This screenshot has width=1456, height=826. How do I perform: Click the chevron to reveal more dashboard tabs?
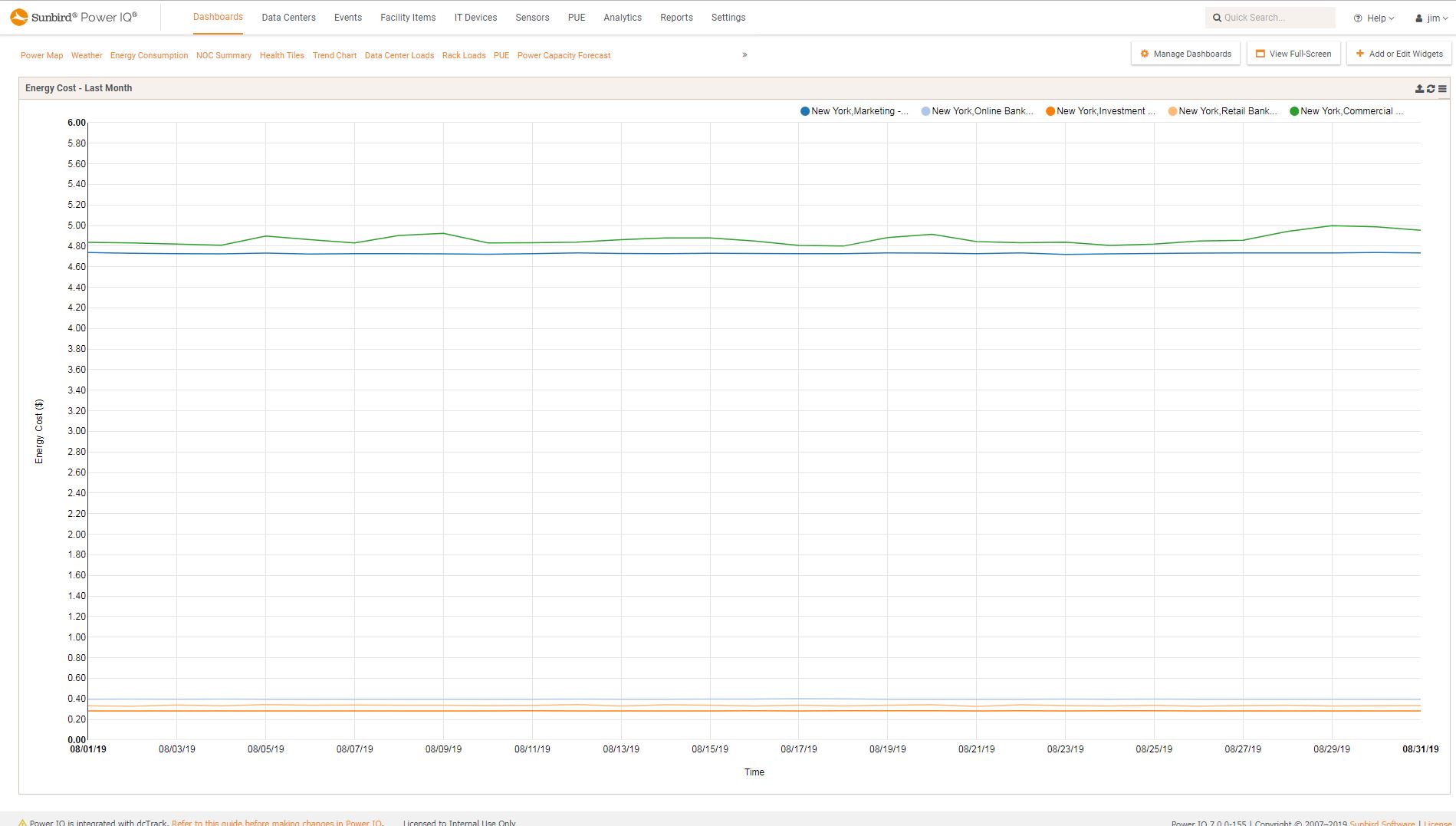(743, 54)
